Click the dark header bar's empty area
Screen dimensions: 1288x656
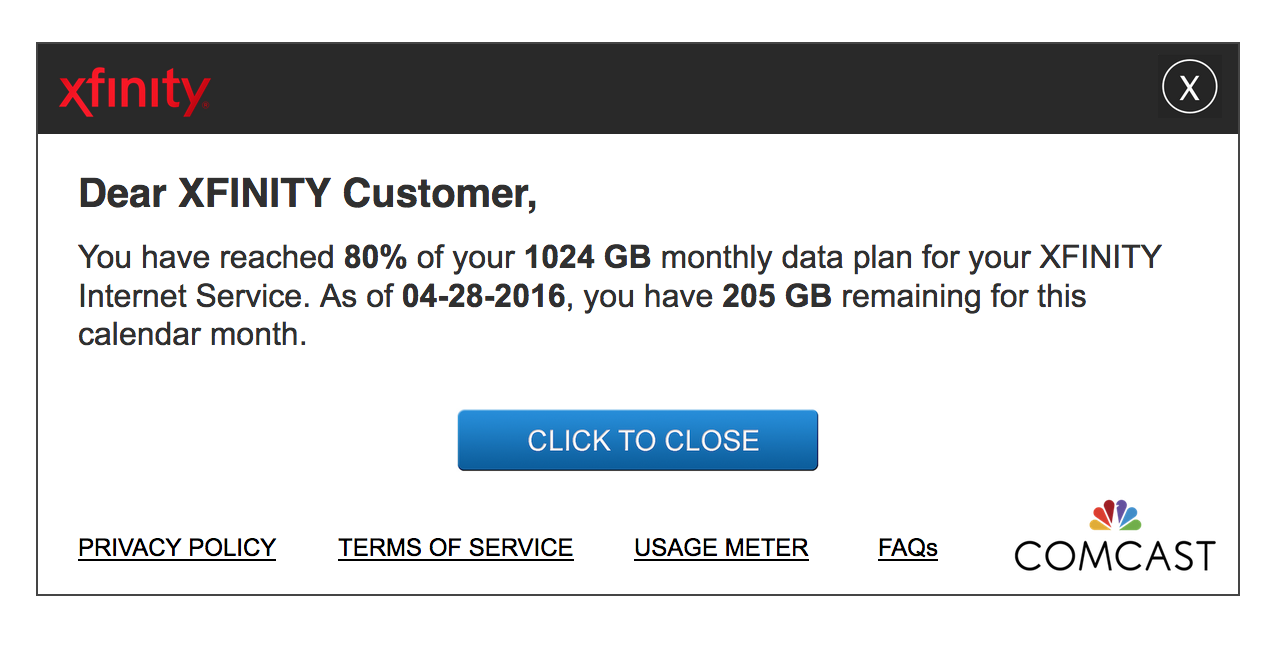pos(680,90)
